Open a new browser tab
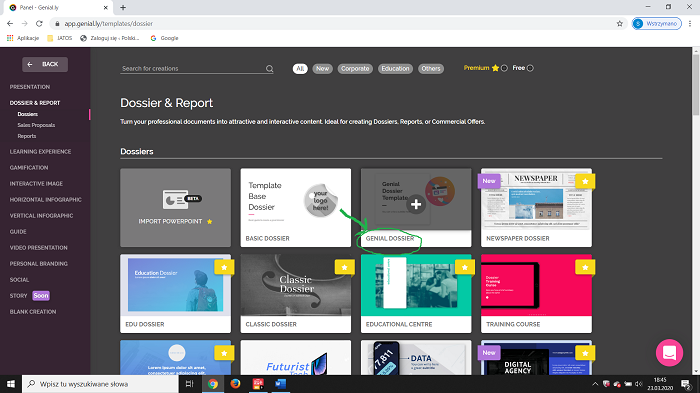The height and width of the screenshot is (393, 700). click(x=123, y=8)
